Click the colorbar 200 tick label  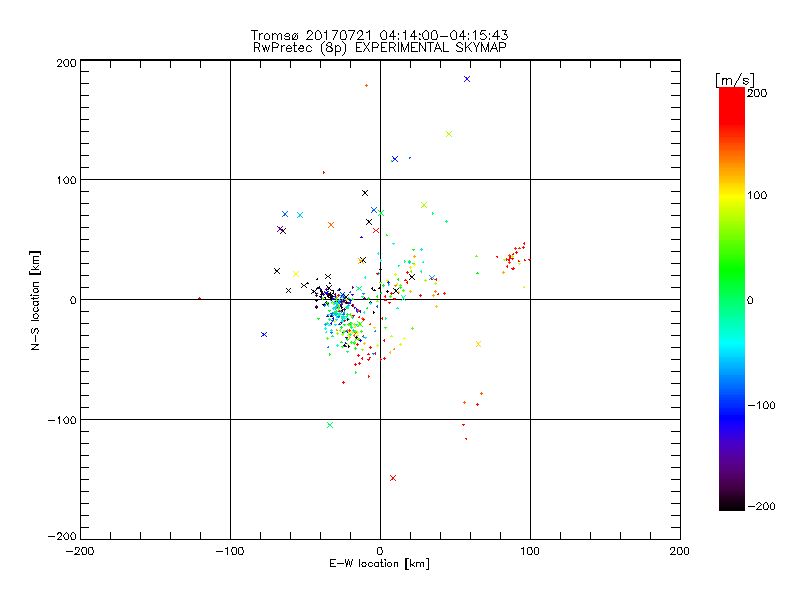click(757, 93)
